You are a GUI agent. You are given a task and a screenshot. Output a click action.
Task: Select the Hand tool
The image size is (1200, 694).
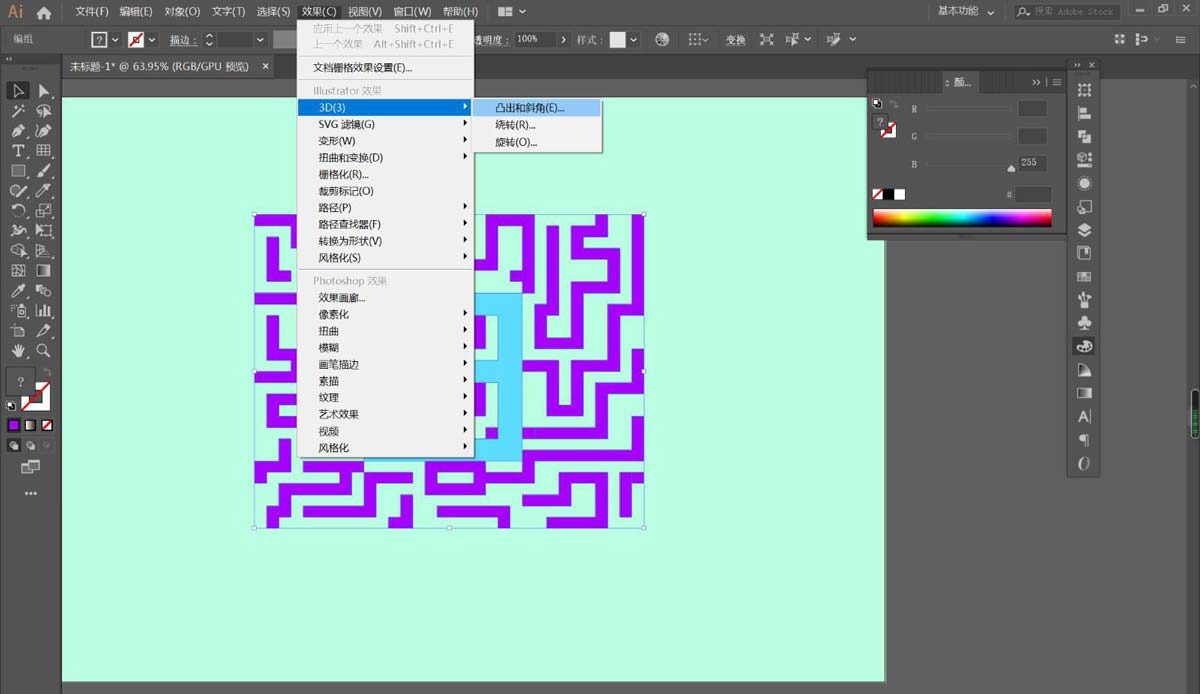click(18, 349)
